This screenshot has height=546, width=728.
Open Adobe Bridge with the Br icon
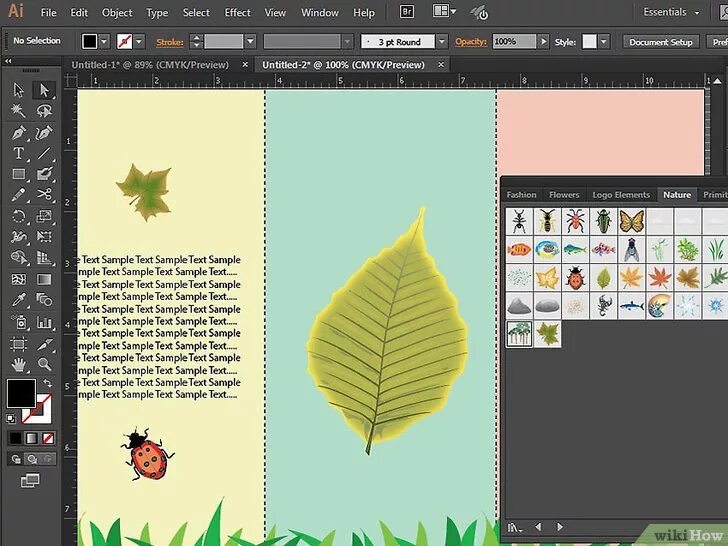pos(406,12)
